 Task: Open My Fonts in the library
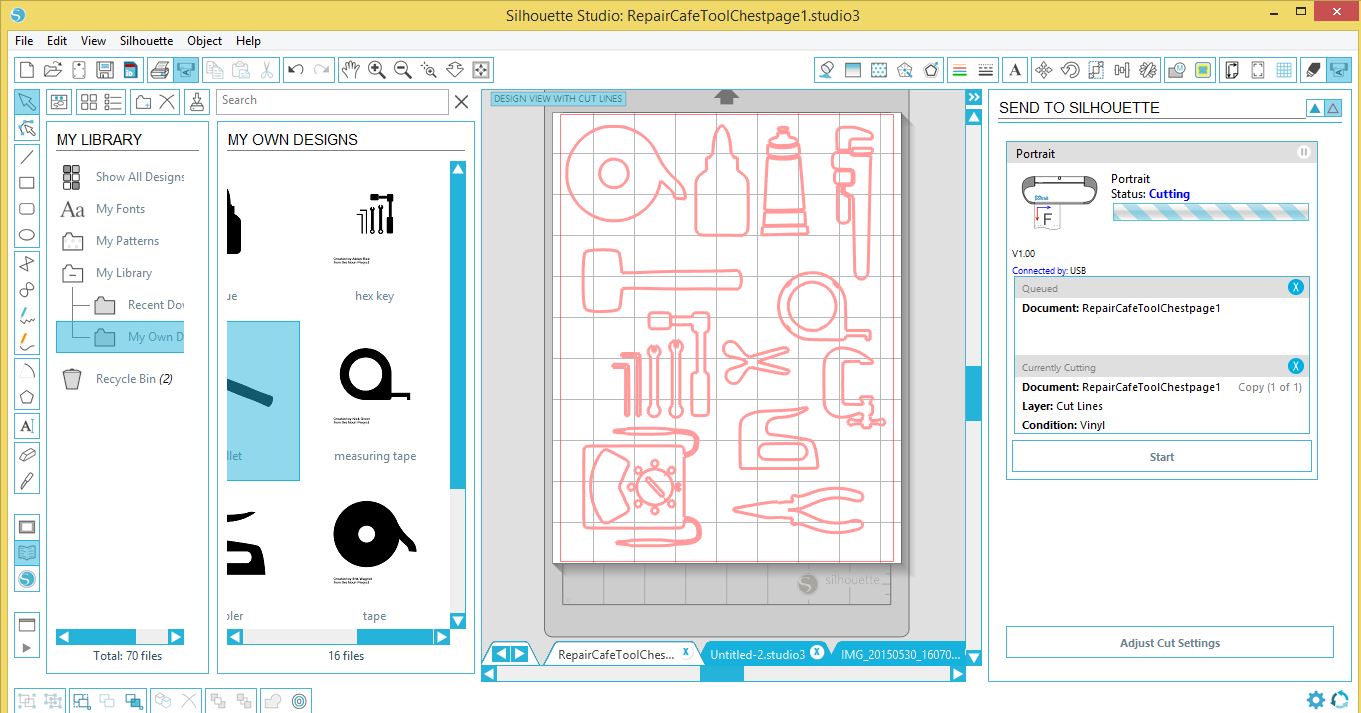pos(103,209)
